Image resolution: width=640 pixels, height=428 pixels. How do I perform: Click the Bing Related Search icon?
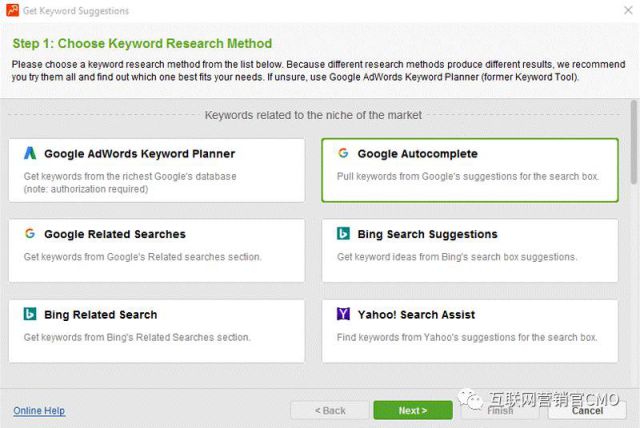click(30, 314)
